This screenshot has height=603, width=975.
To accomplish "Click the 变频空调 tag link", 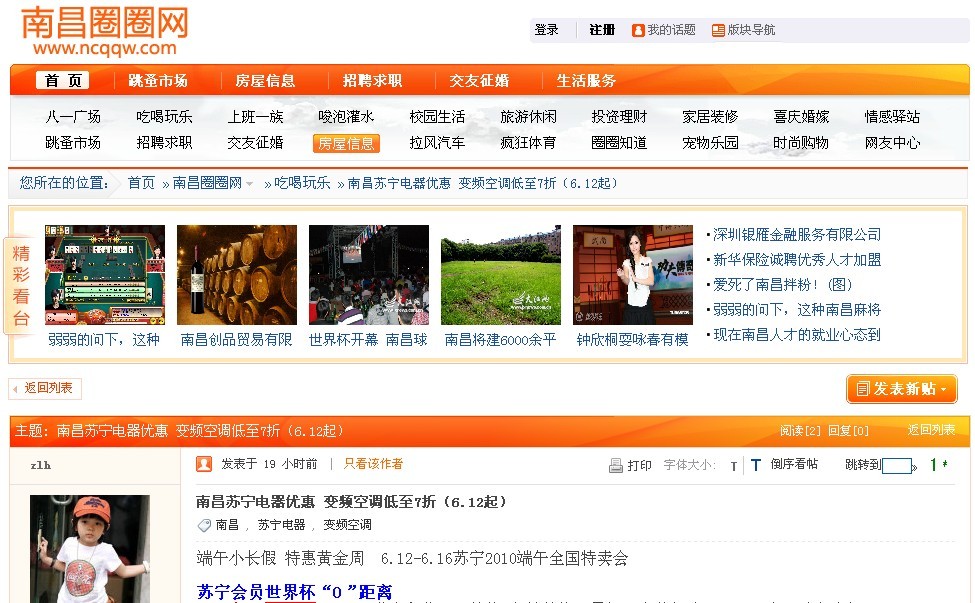I will pyautogui.click(x=347, y=525).
